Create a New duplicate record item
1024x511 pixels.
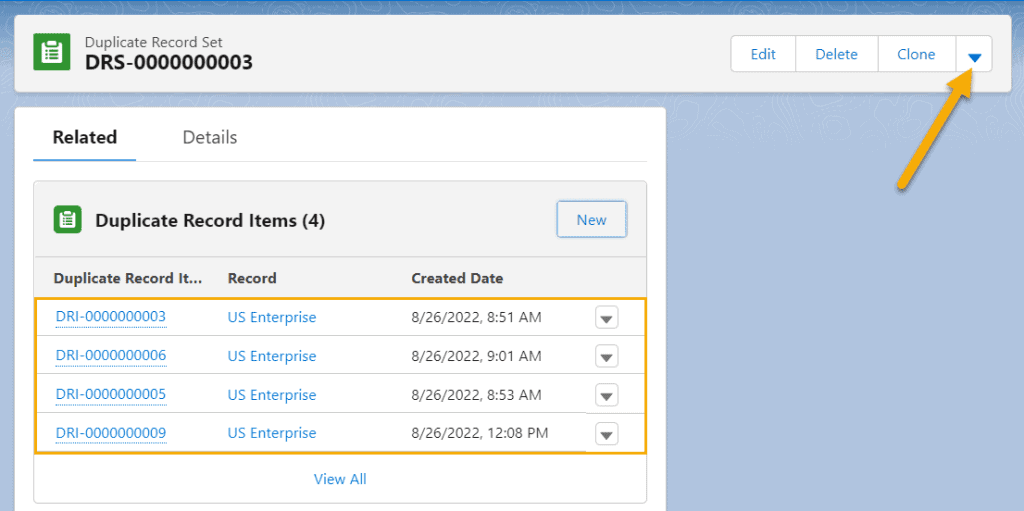(x=592, y=220)
